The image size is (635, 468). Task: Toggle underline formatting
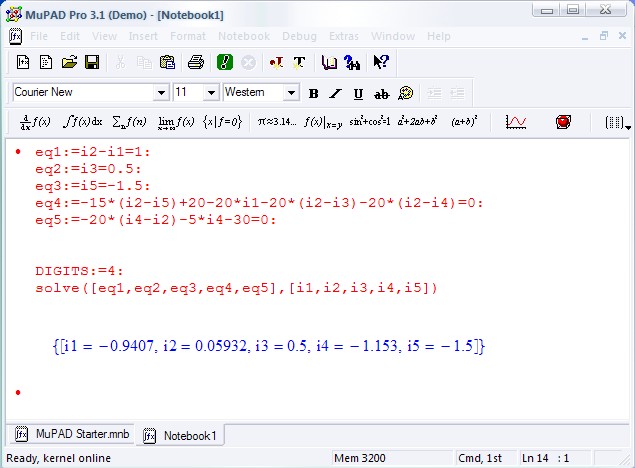357,93
